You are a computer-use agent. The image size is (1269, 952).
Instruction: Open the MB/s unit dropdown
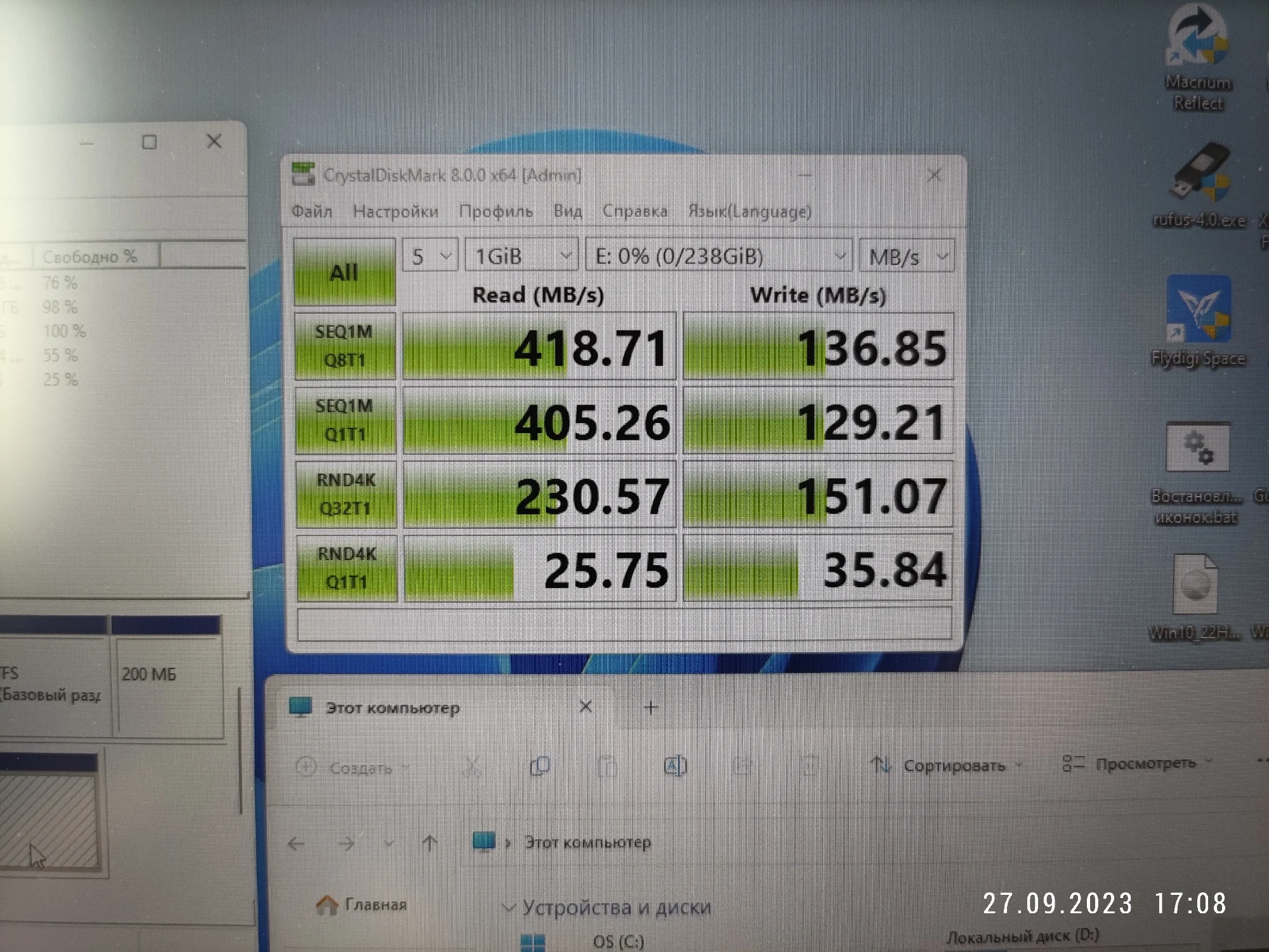coord(906,256)
